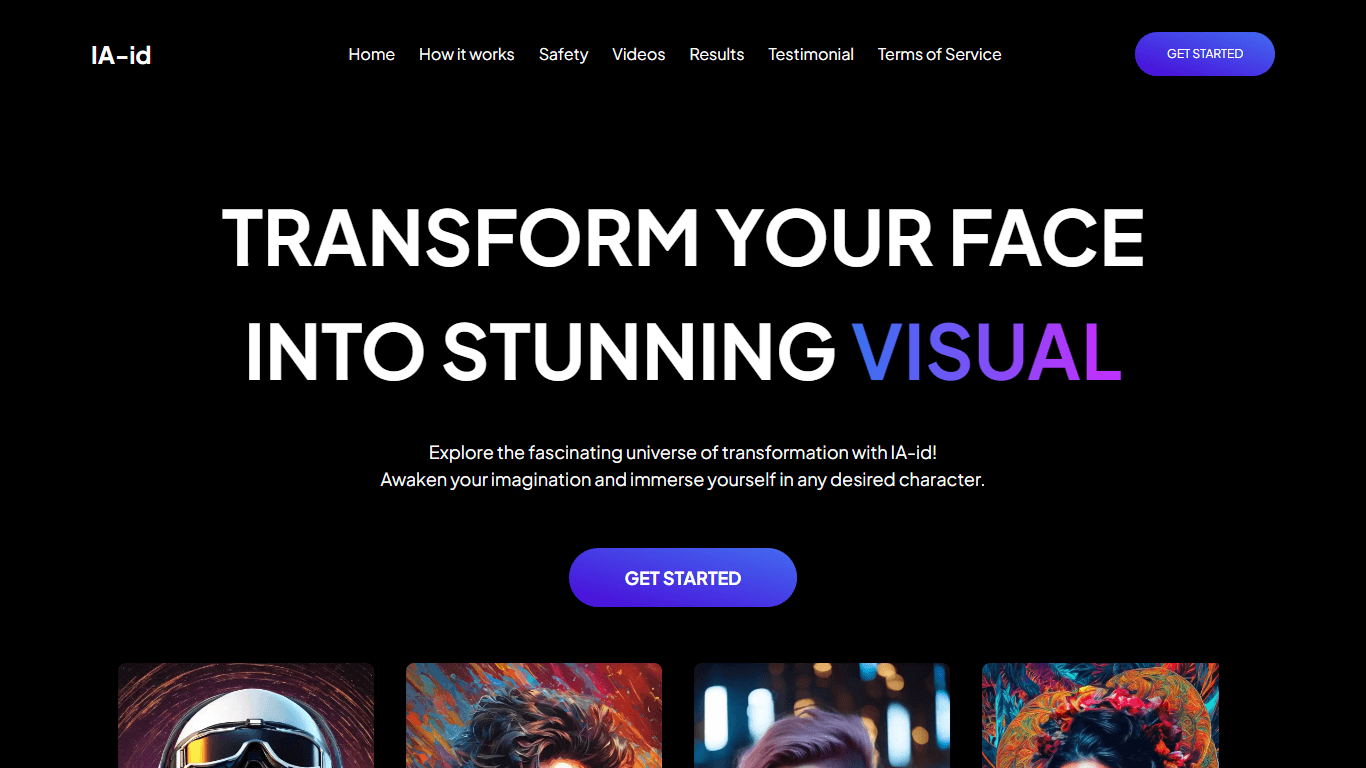Screen dimensions: 1366x768
Task: Click the word FACE in the headline
Action: (1046, 238)
